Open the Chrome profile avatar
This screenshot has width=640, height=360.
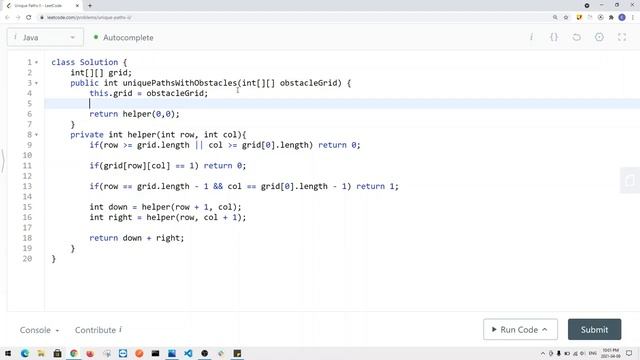pyautogui.click(x=622, y=18)
